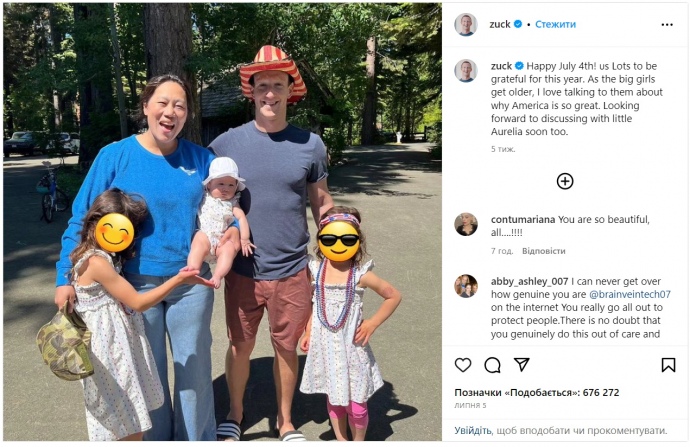Follow zuck via the Стежити link
The height and width of the screenshot is (447, 690).
(x=555, y=24)
